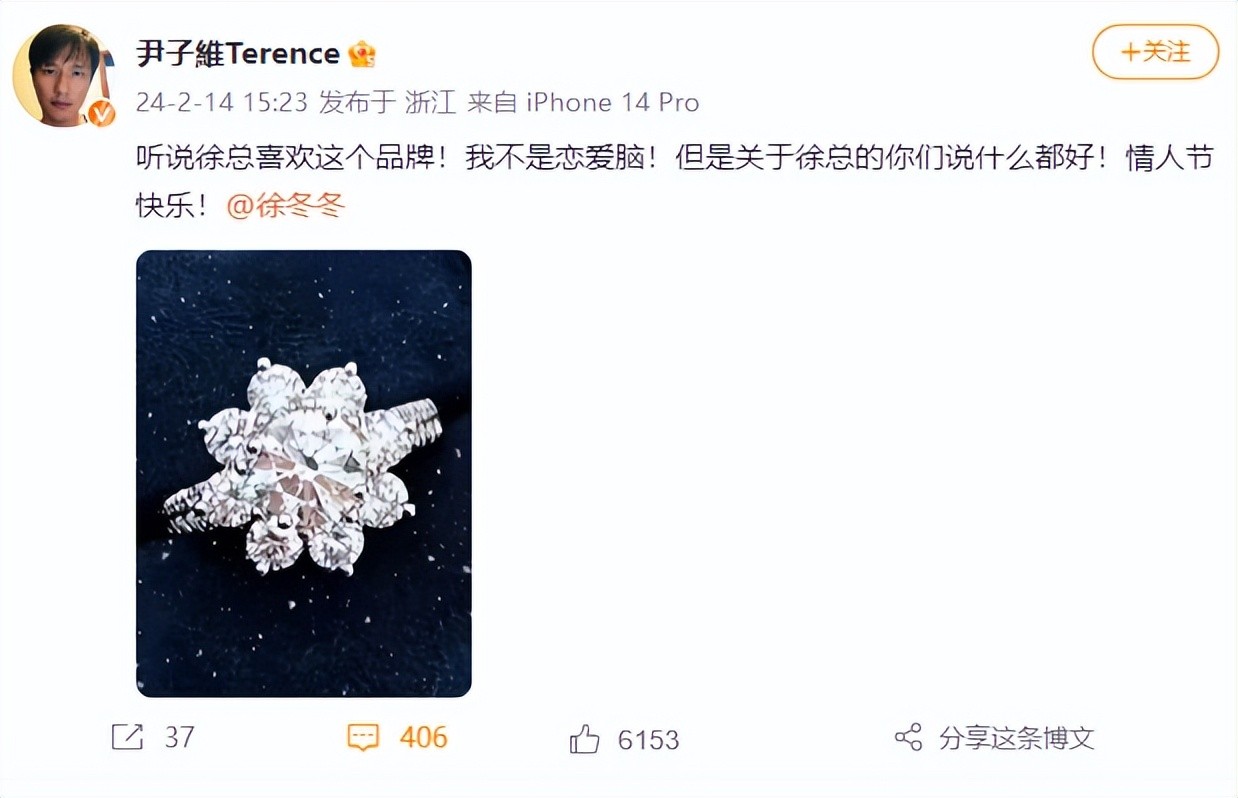The width and height of the screenshot is (1238, 798).
Task: Click the repost count 37
Action: pos(179,738)
